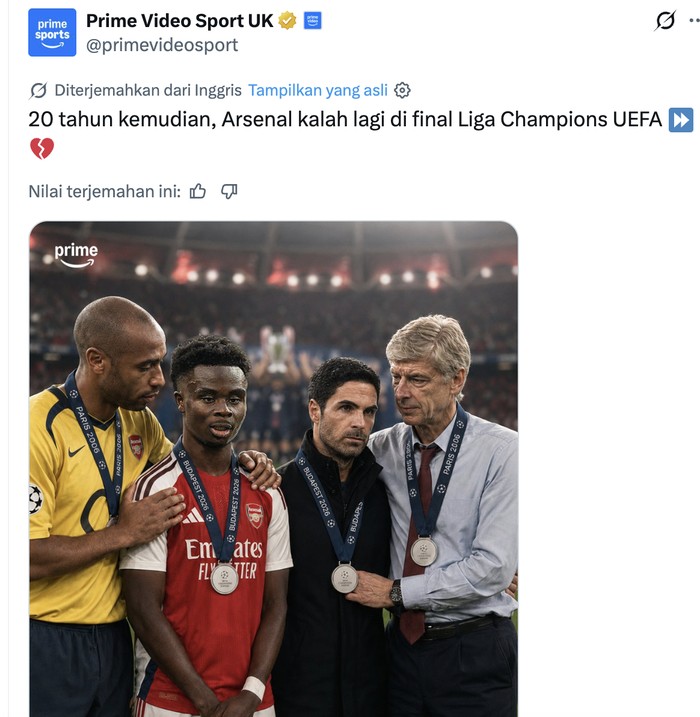Click the @primevideosport handle
The width and height of the screenshot is (700, 717).
pos(162,45)
